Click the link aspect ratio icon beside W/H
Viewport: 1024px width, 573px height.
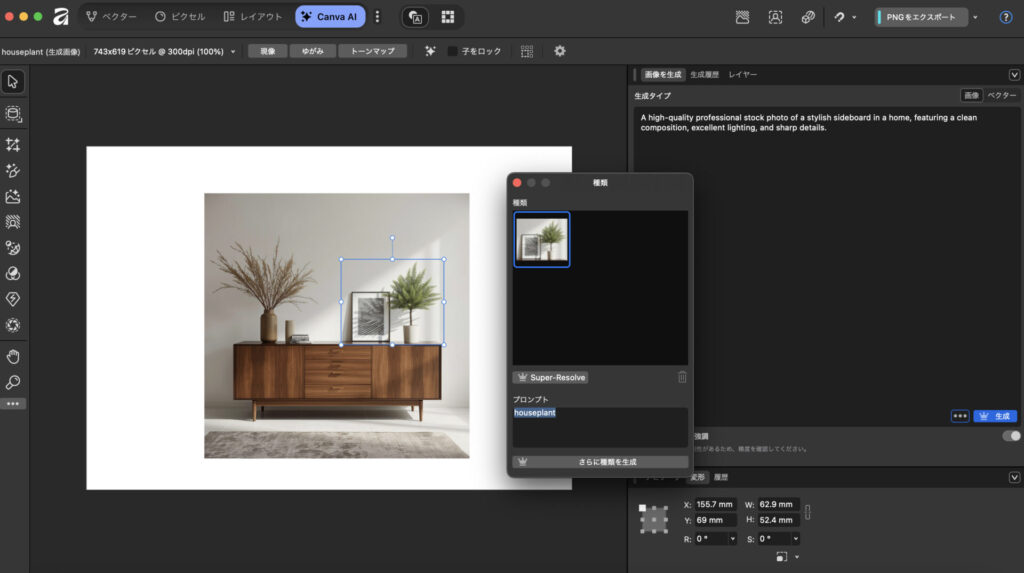coord(808,512)
